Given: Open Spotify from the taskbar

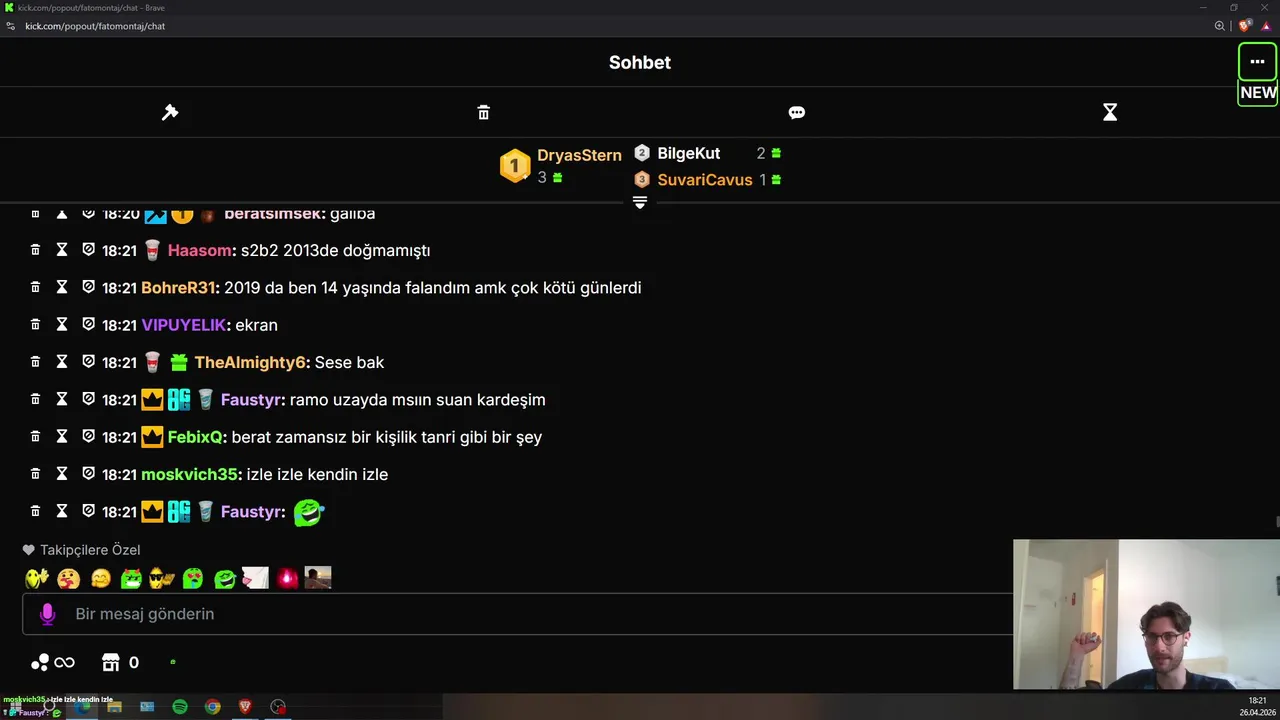Looking at the screenshot, I should (x=180, y=707).
